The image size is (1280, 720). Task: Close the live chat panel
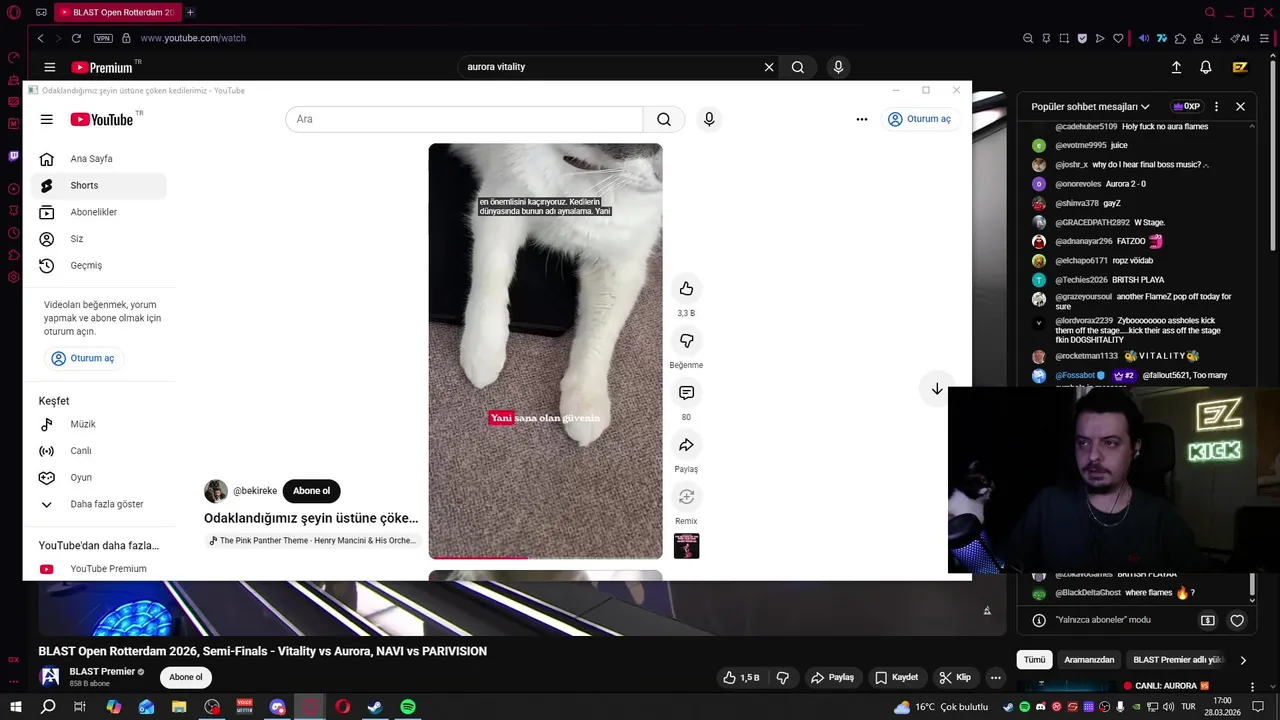(x=1240, y=106)
